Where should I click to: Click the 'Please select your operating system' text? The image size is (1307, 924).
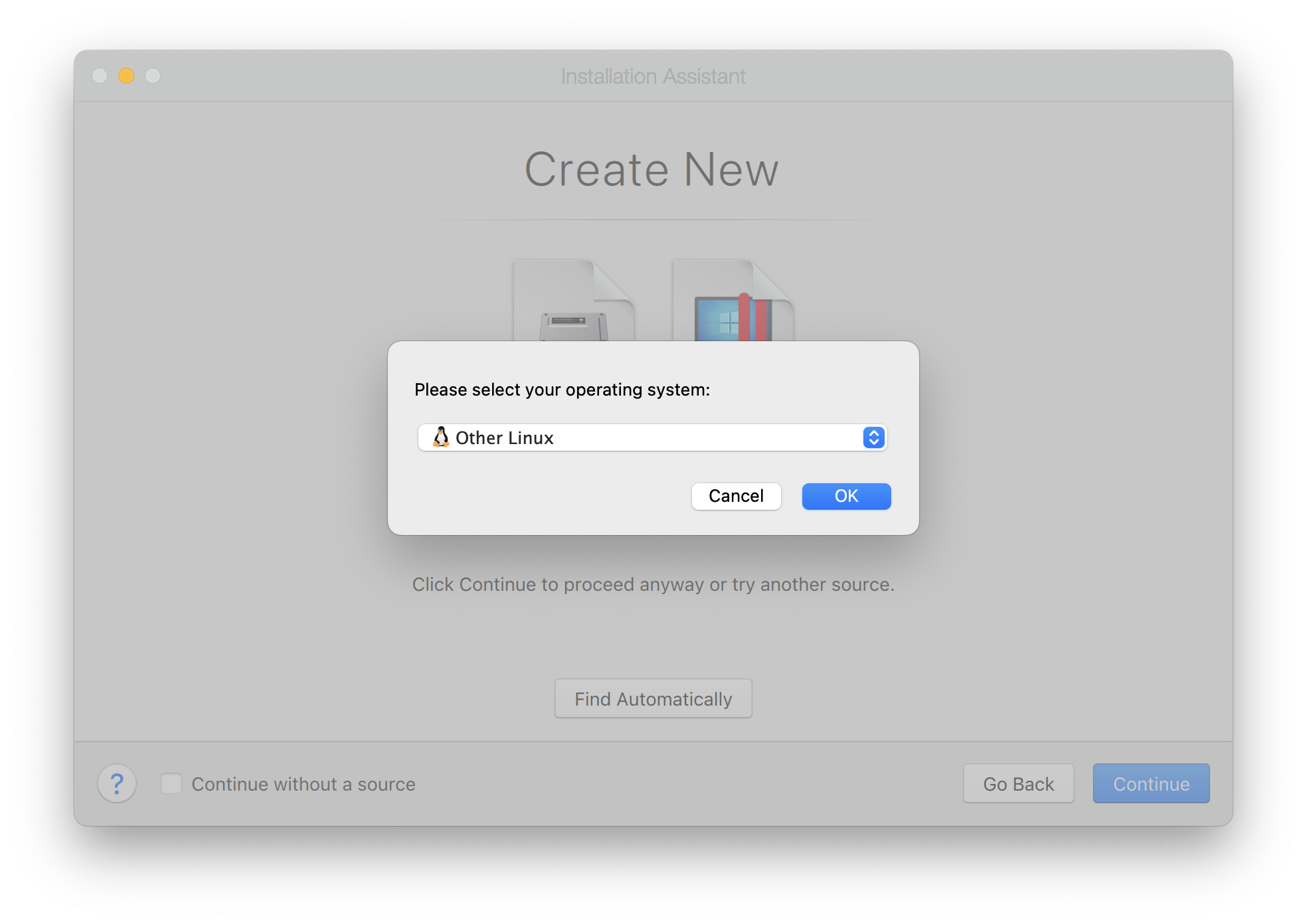tap(562, 390)
